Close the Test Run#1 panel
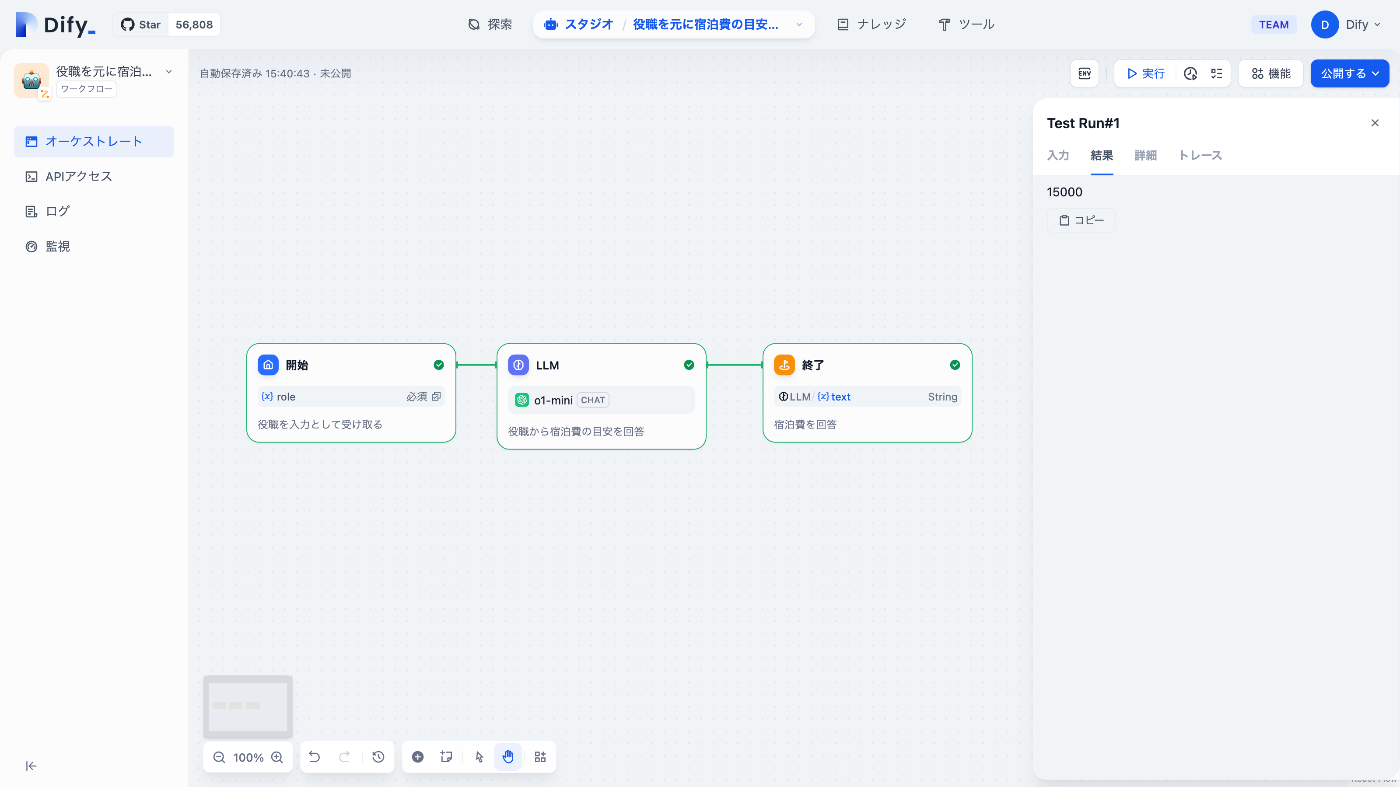This screenshot has height=787, width=1400. coord(1374,123)
